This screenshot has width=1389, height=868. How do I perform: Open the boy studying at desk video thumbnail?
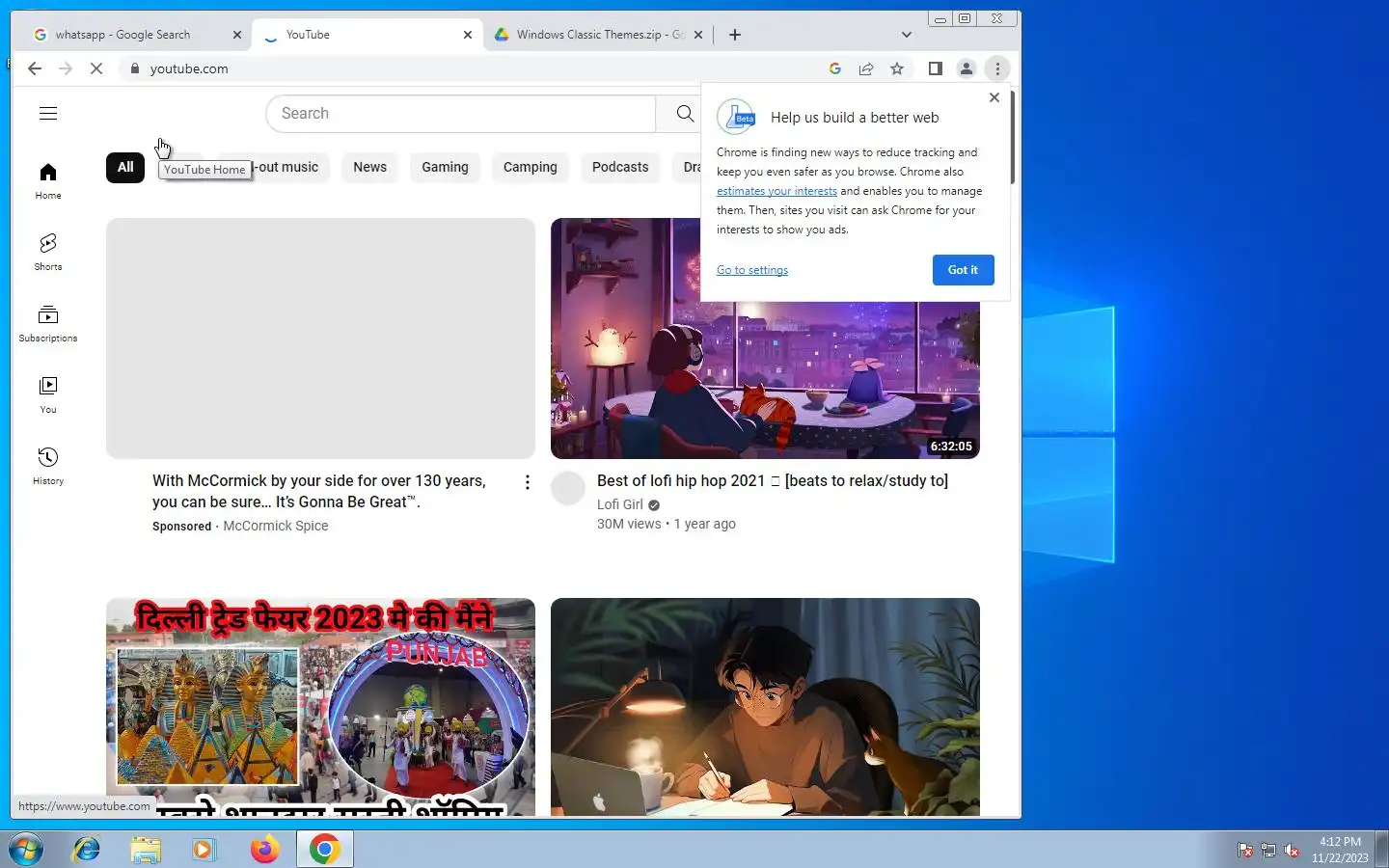[x=765, y=707]
